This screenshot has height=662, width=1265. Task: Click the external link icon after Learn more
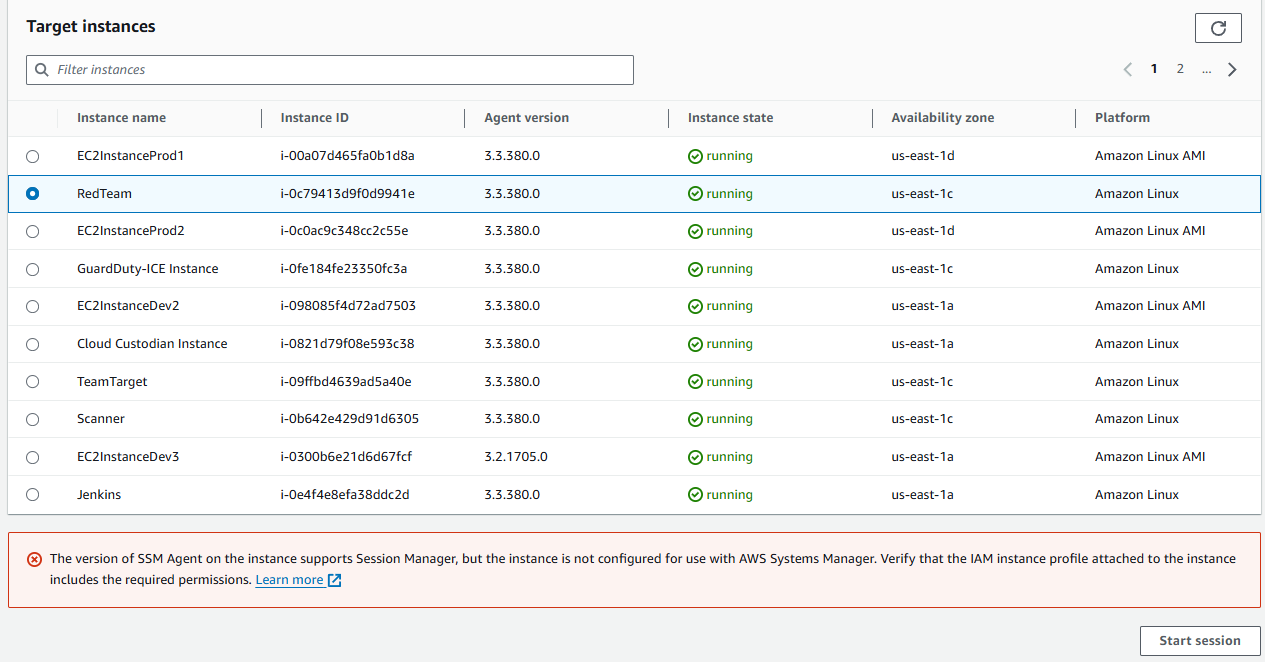pyautogui.click(x=335, y=580)
